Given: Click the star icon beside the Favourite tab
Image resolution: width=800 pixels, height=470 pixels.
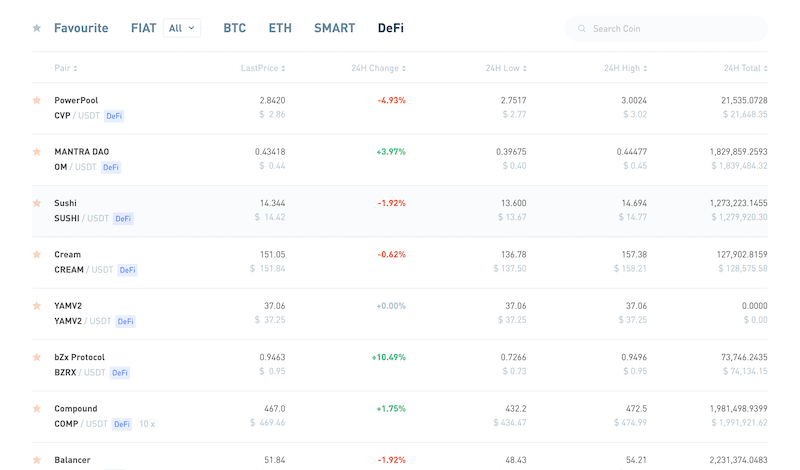Looking at the screenshot, I should pyautogui.click(x=37, y=28).
